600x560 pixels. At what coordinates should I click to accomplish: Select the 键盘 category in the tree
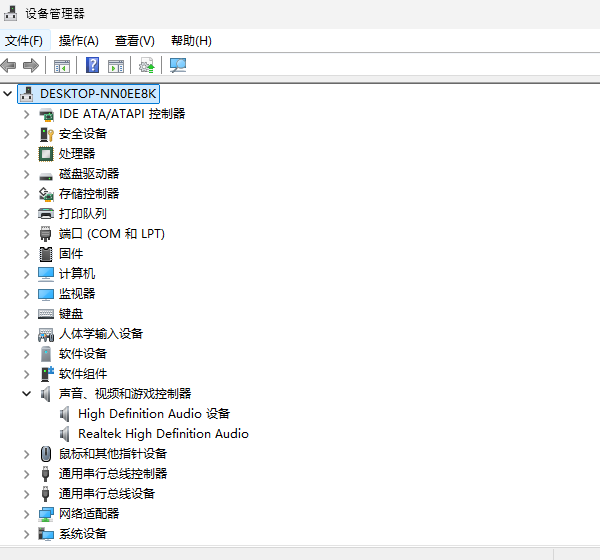click(x=71, y=314)
